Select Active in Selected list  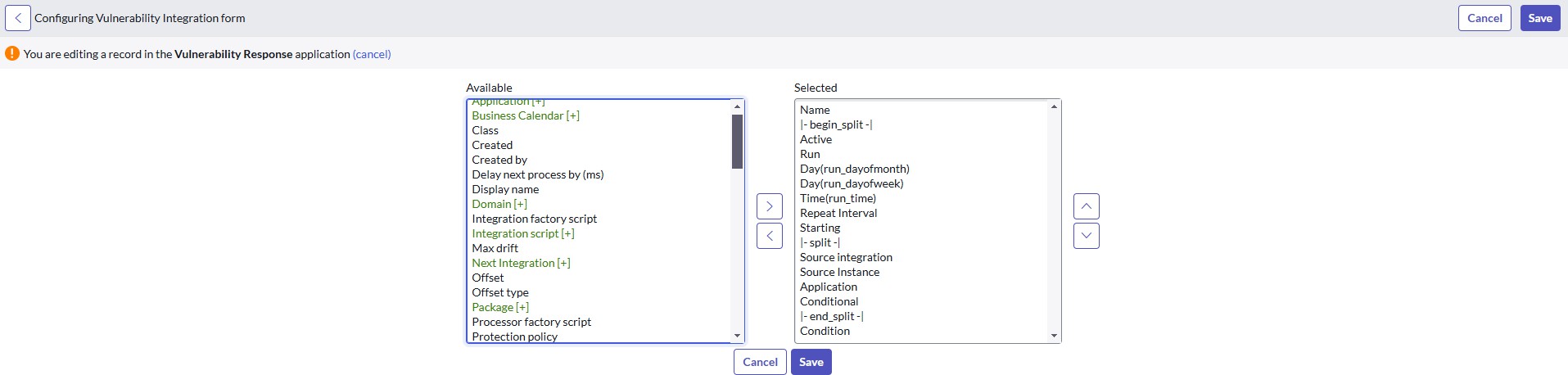point(922,139)
